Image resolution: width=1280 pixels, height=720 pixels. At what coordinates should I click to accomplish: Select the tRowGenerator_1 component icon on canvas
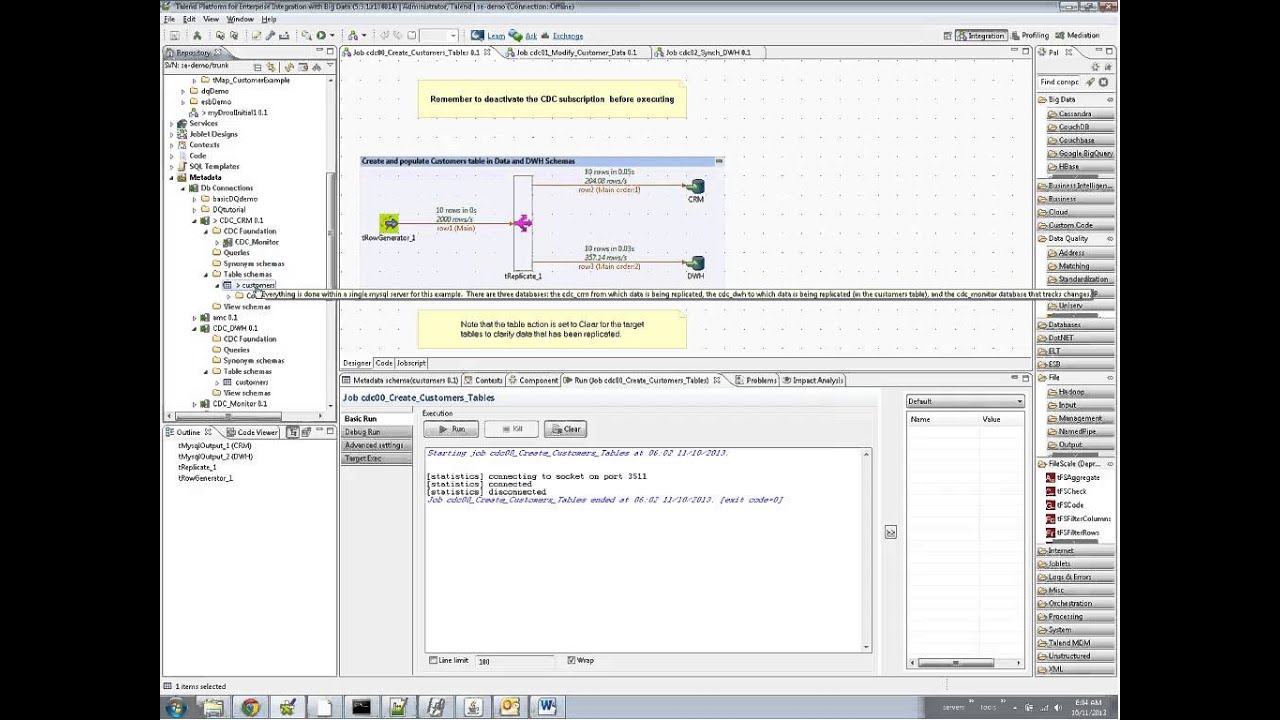pos(389,223)
